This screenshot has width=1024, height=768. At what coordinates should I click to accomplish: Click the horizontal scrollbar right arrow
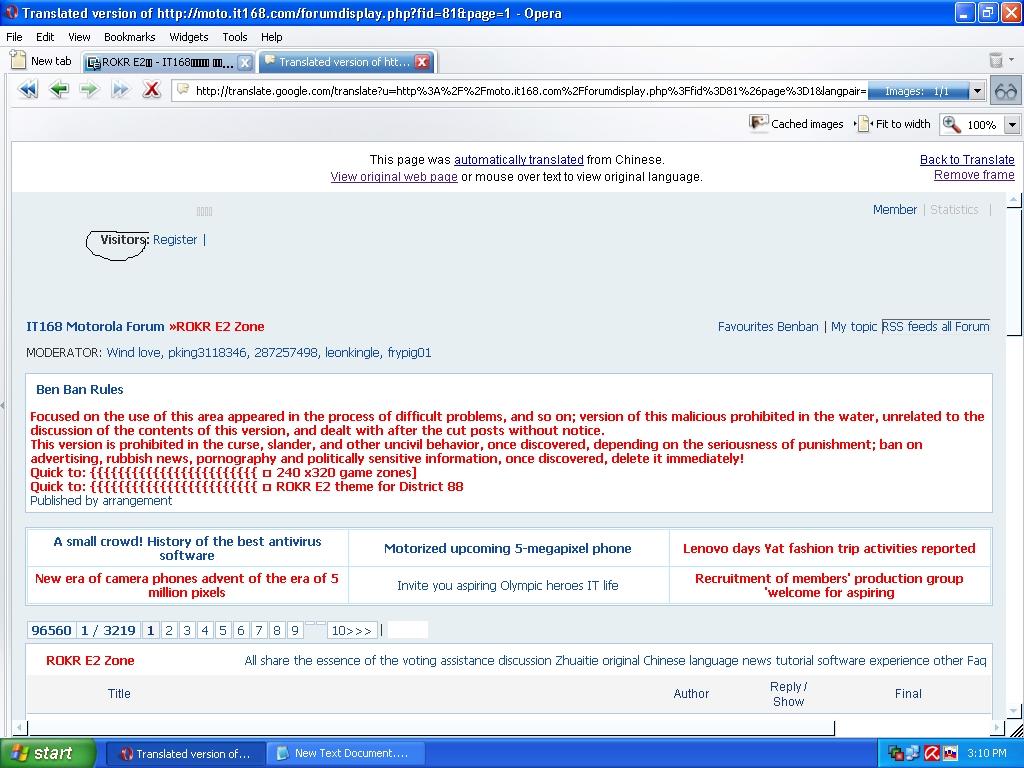click(997, 727)
